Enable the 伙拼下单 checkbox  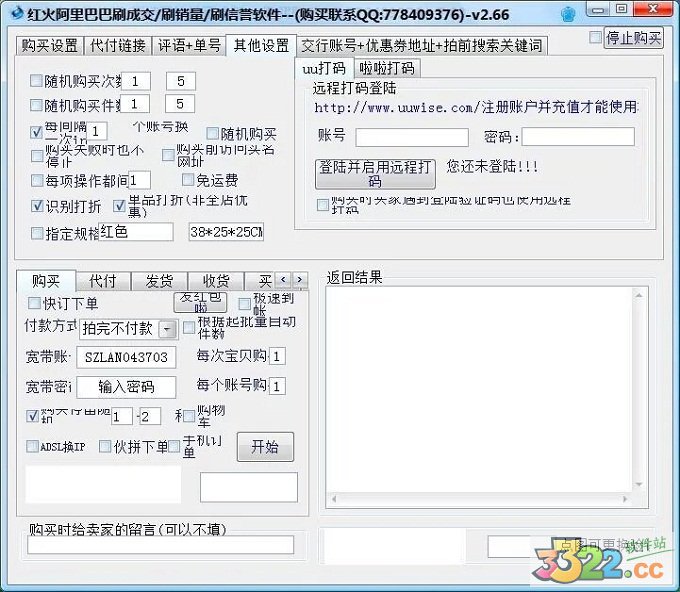pos(105,446)
